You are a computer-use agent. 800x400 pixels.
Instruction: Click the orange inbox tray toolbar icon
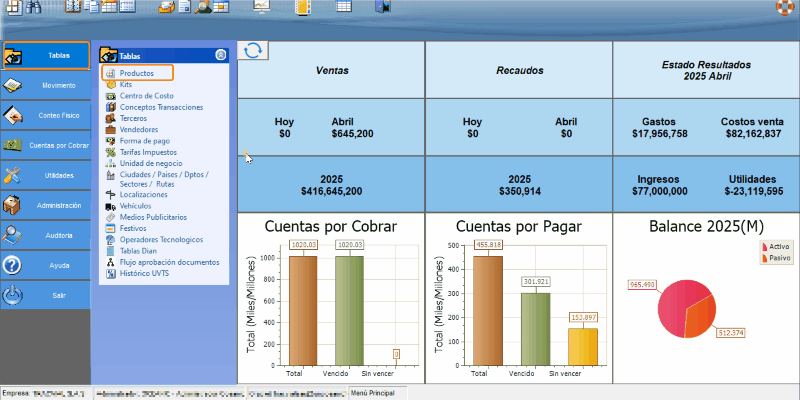167,7
